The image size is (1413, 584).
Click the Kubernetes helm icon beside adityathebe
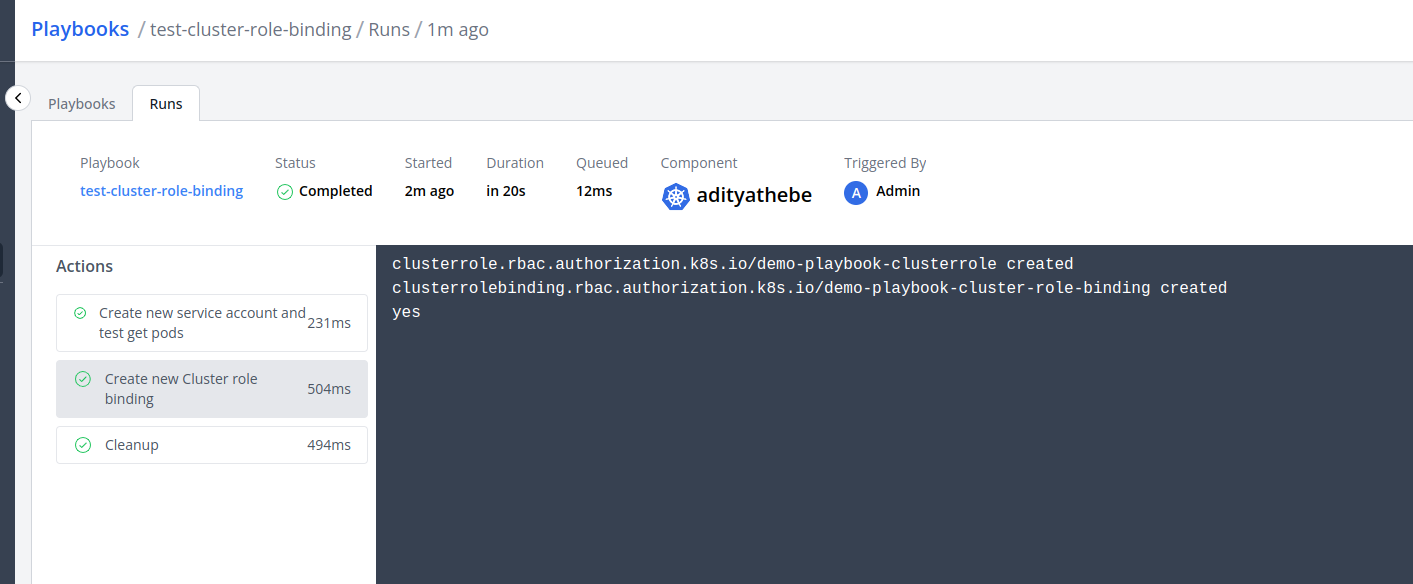click(x=676, y=197)
